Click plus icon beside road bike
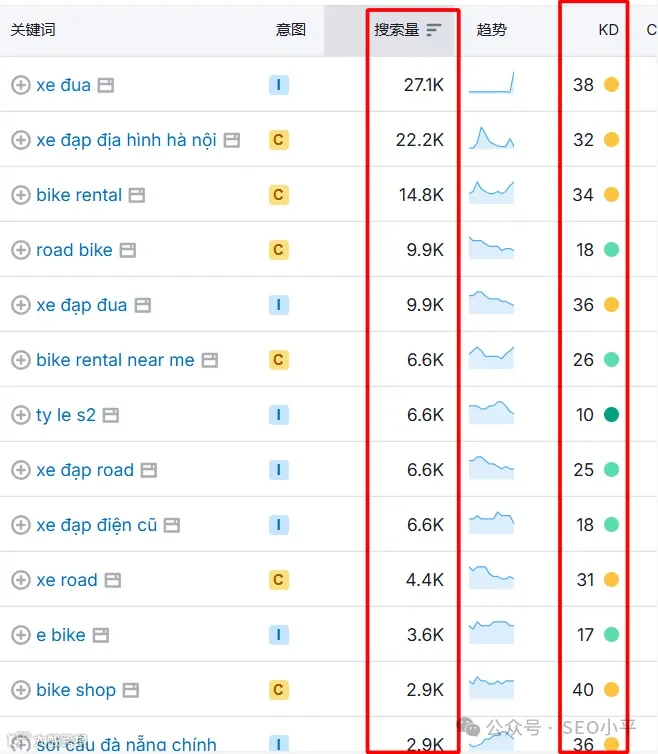Screen dimensions: 658x754 [x=21, y=250]
